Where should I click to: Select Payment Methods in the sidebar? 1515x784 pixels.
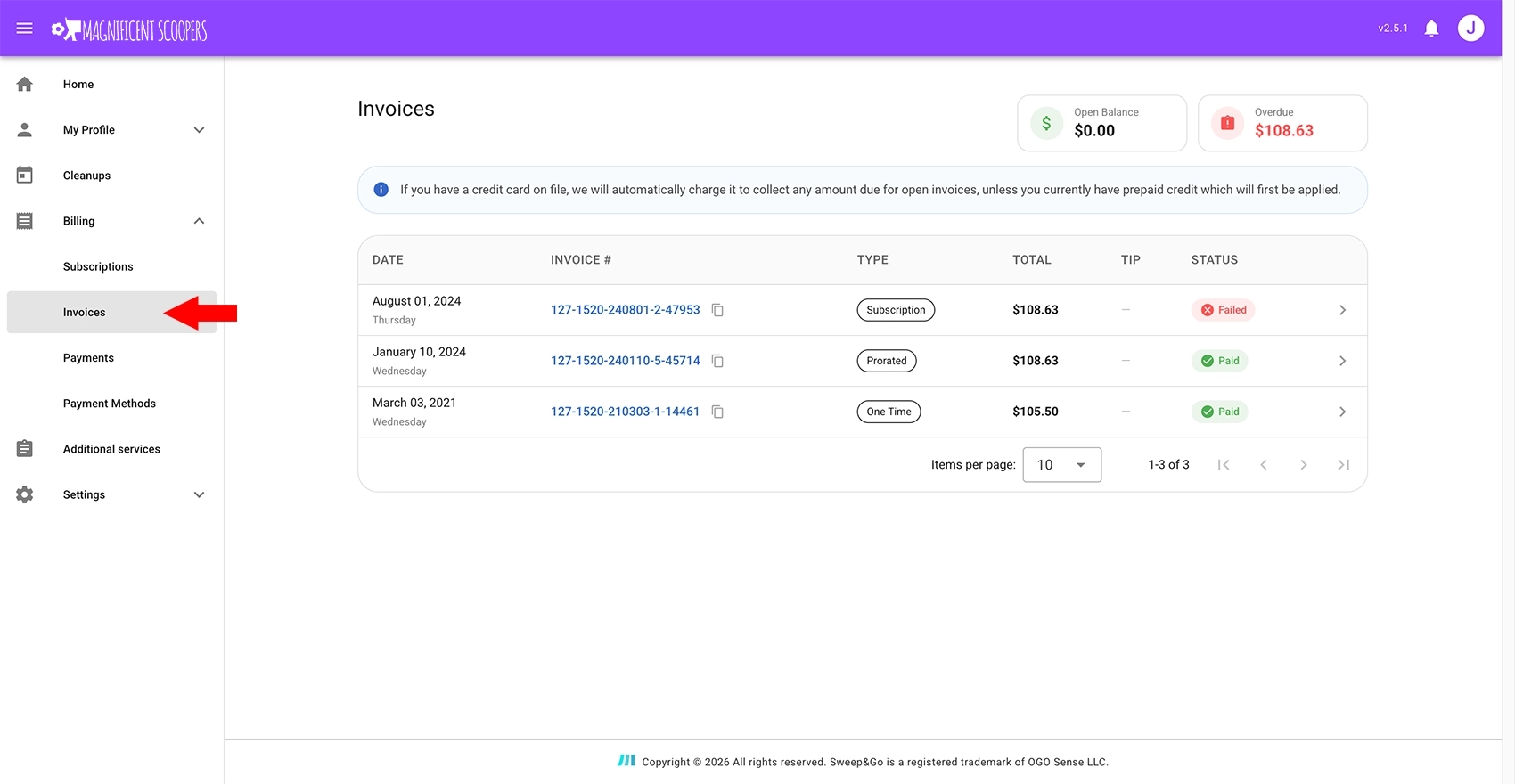109,404
